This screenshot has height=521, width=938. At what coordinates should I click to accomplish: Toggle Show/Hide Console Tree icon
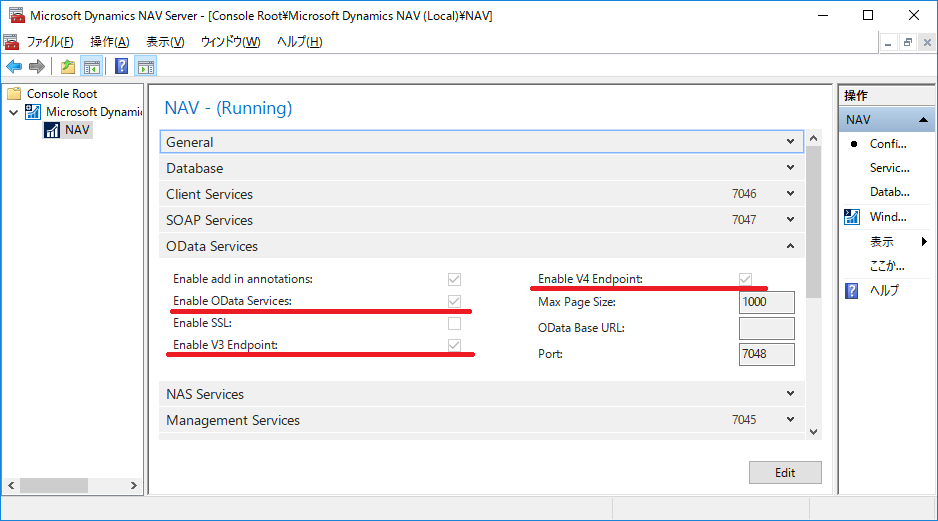pos(92,66)
